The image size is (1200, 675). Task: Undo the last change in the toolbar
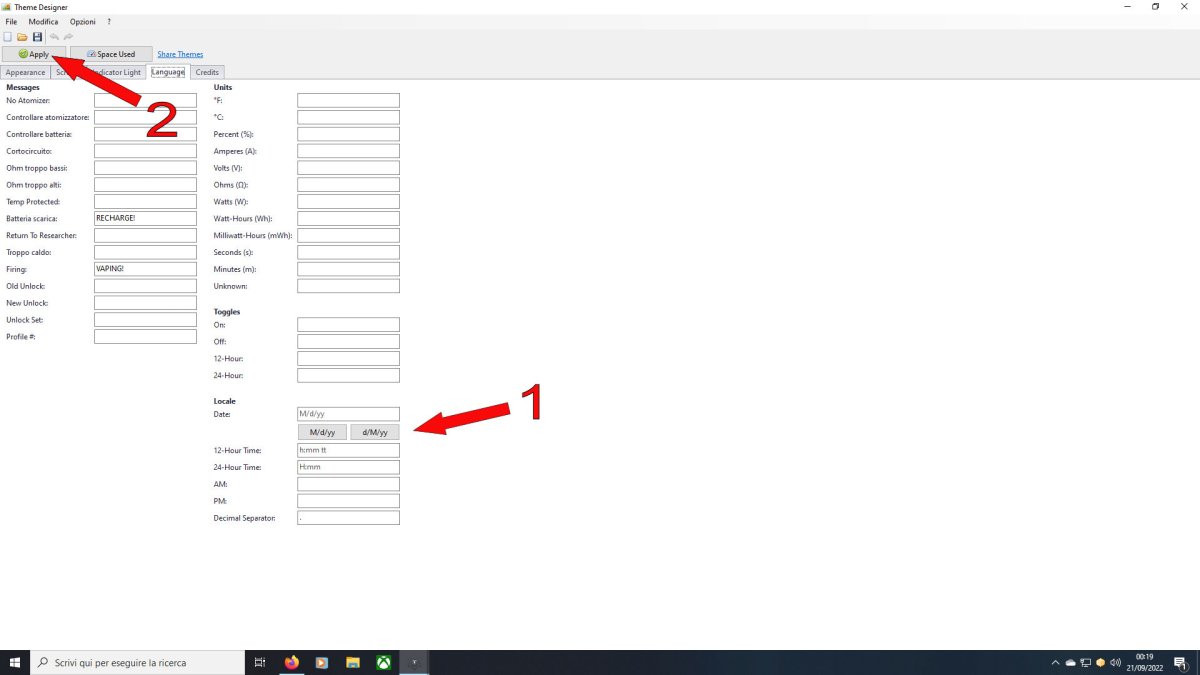point(54,37)
